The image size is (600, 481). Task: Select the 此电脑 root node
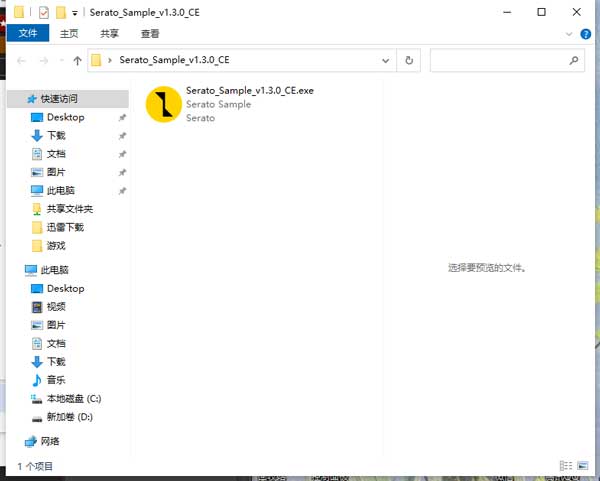(54, 270)
